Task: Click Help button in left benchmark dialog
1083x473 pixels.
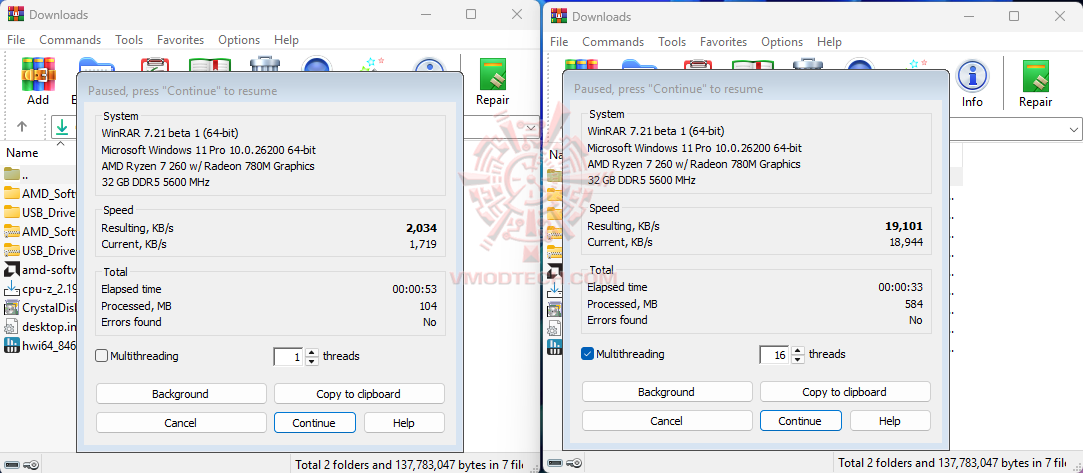Action: tap(404, 423)
